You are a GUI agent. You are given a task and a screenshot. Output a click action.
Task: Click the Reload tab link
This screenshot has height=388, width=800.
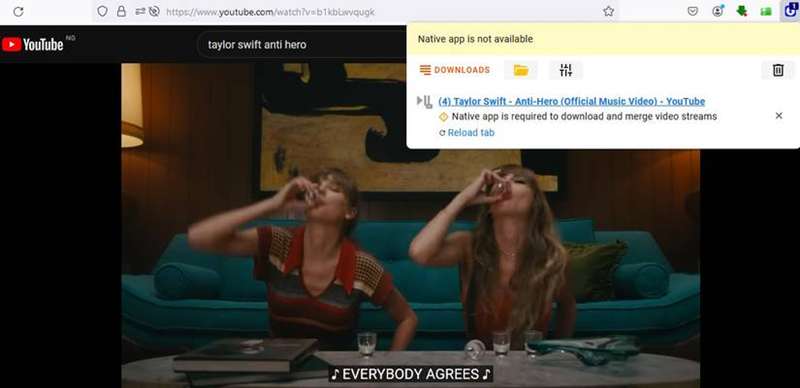click(x=471, y=133)
